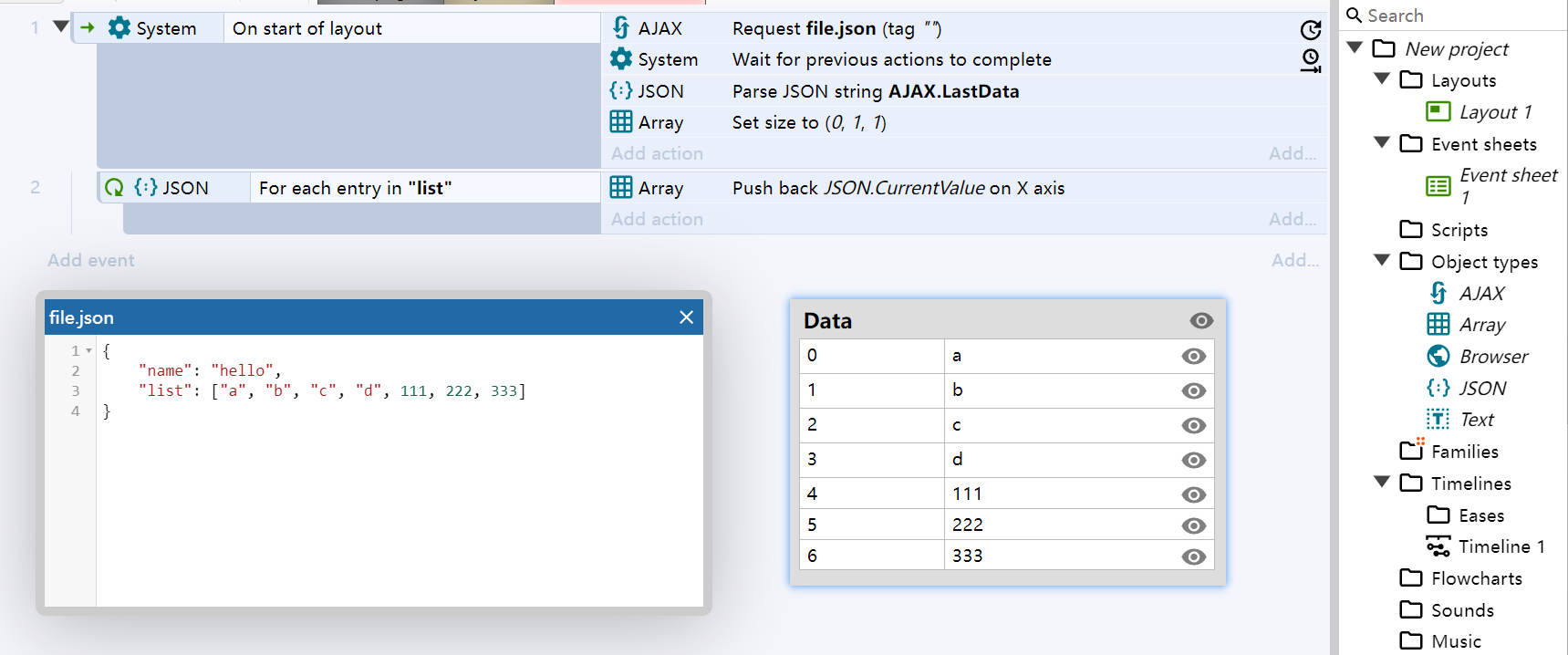Click the Data cell with value 333
The height and width of the screenshot is (655, 1568).
[1079, 556]
